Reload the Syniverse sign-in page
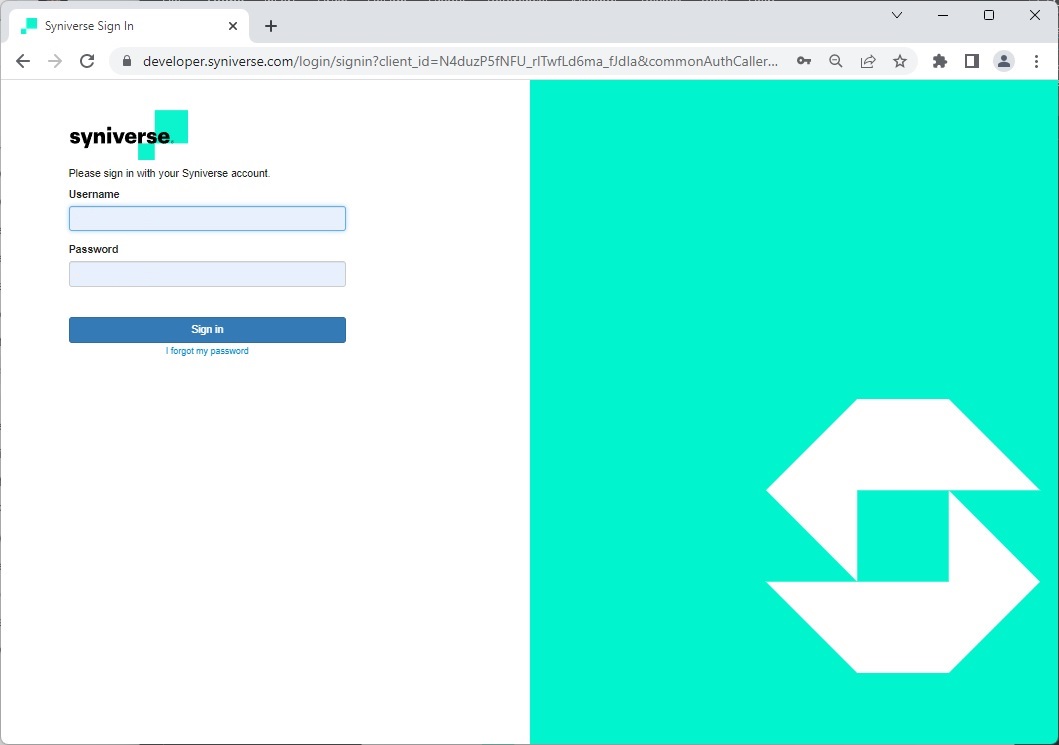The height and width of the screenshot is (745, 1059). point(87,61)
